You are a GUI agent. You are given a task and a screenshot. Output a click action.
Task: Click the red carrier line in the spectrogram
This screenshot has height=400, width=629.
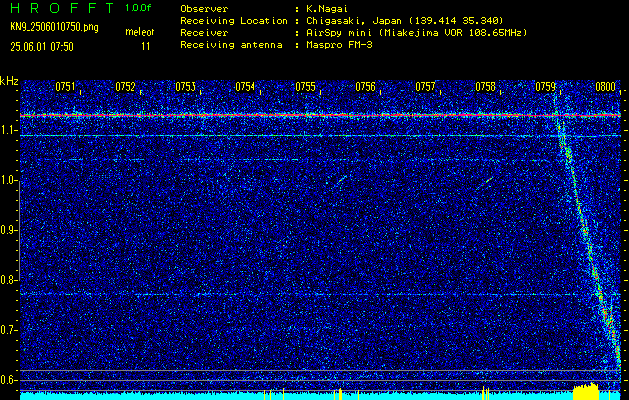[320, 116]
